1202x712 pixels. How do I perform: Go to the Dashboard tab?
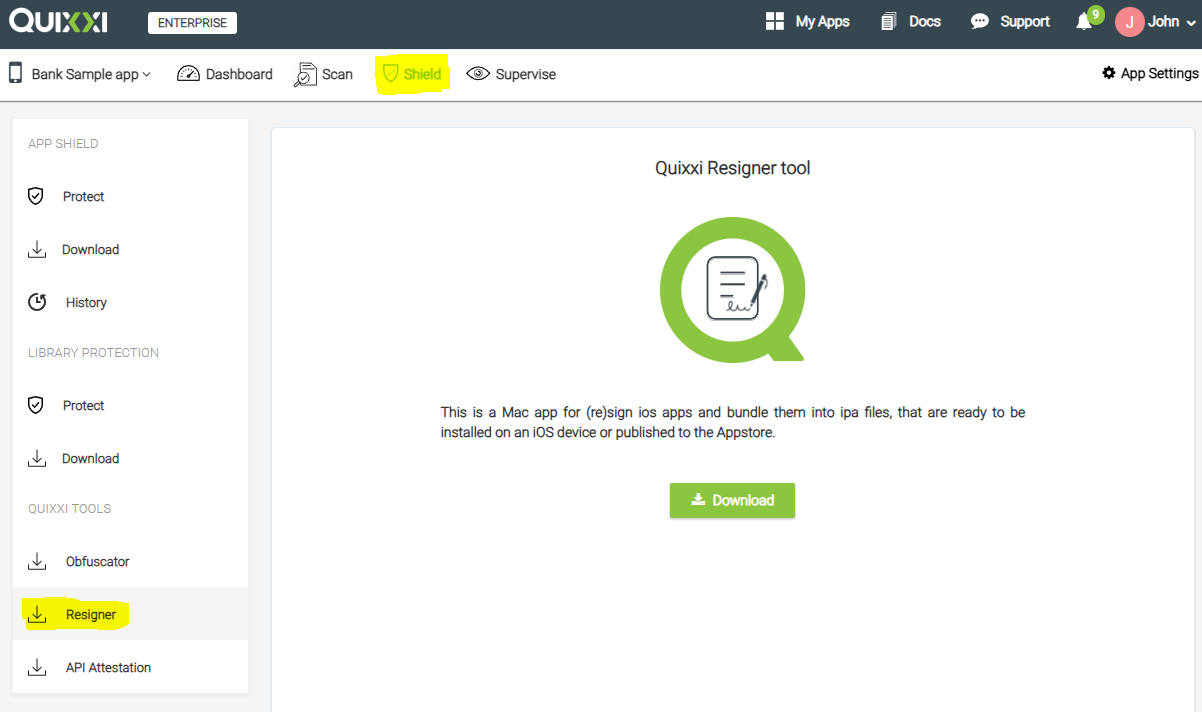click(239, 74)
